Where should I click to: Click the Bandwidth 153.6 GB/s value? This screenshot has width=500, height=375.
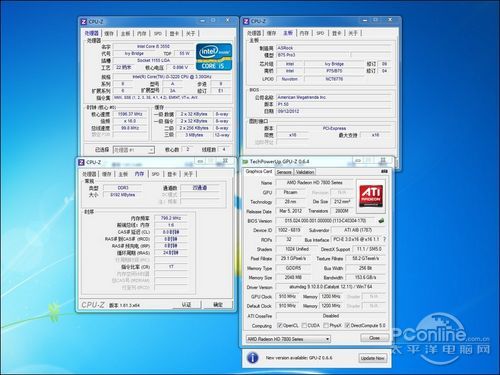point(366,277)
